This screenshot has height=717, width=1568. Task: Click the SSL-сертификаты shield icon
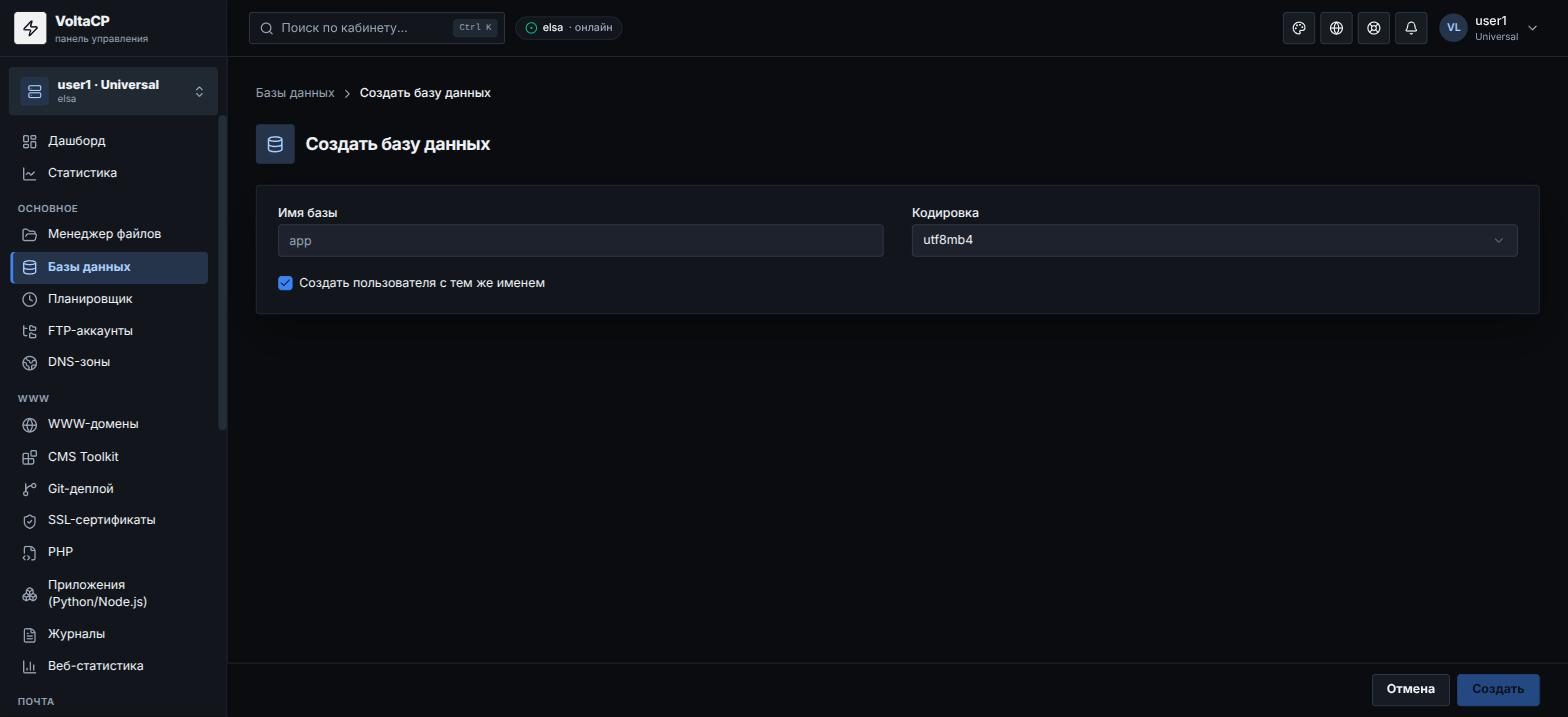pos(30,520)
